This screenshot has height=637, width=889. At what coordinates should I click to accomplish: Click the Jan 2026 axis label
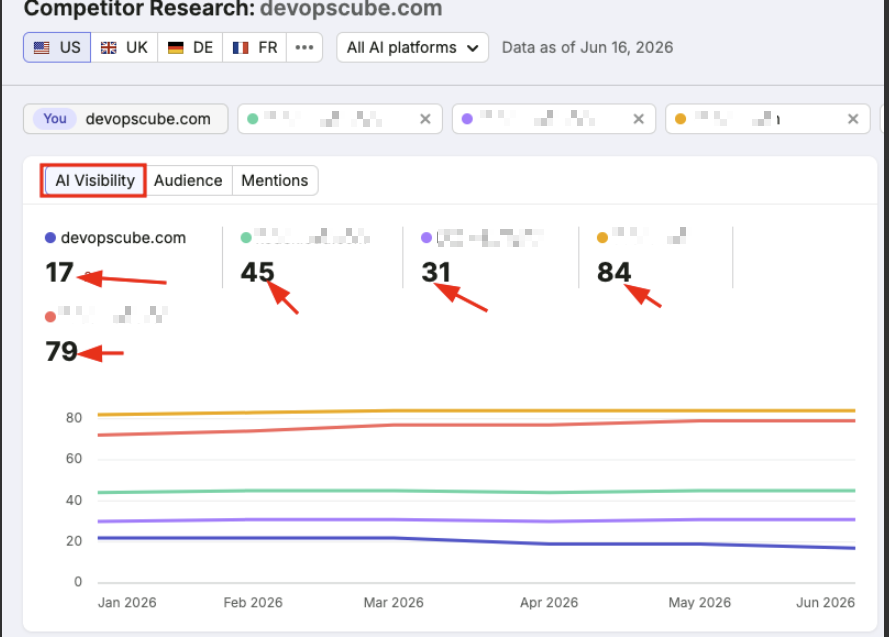click(127, 602)
